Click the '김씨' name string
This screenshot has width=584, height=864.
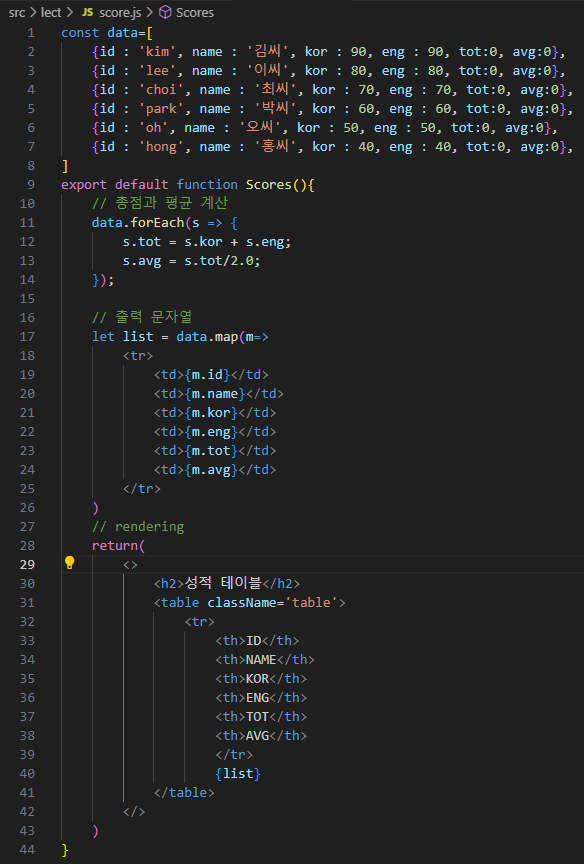coord(268,52)
